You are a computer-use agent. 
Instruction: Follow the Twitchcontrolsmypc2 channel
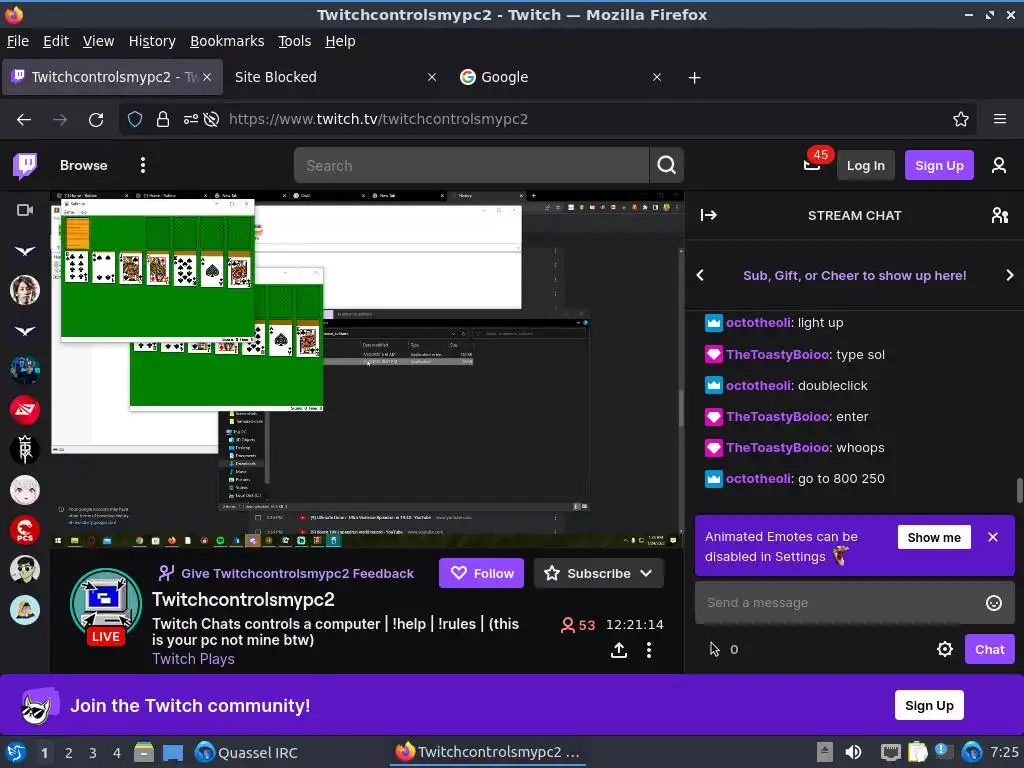click(481, 573)
